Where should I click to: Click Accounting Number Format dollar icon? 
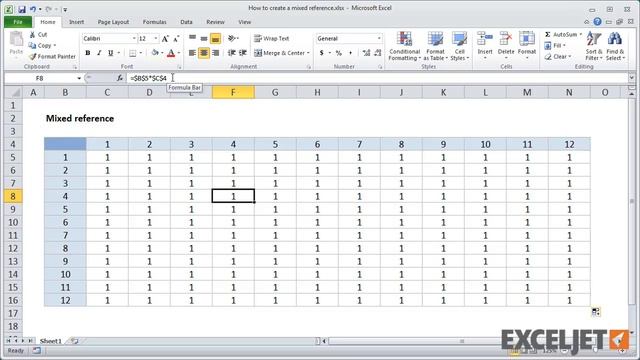[322, 53]
